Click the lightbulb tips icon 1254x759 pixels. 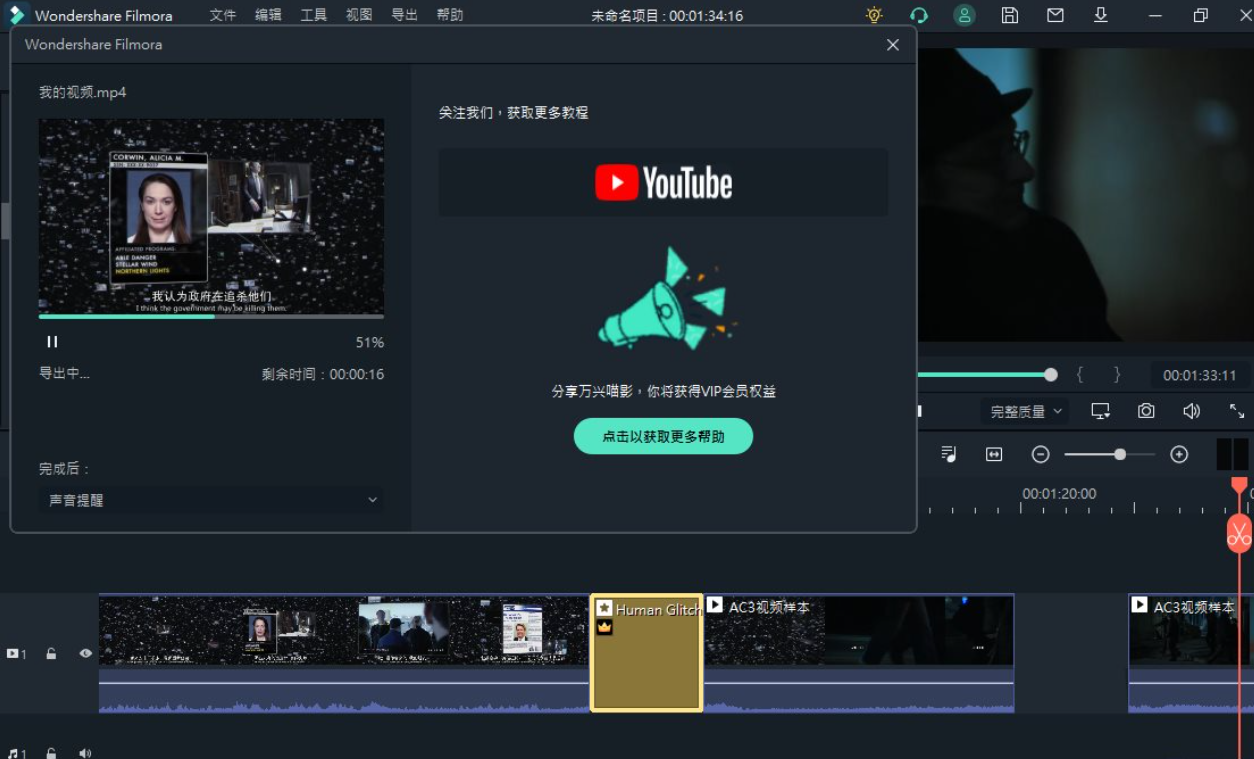coord(874,15)
